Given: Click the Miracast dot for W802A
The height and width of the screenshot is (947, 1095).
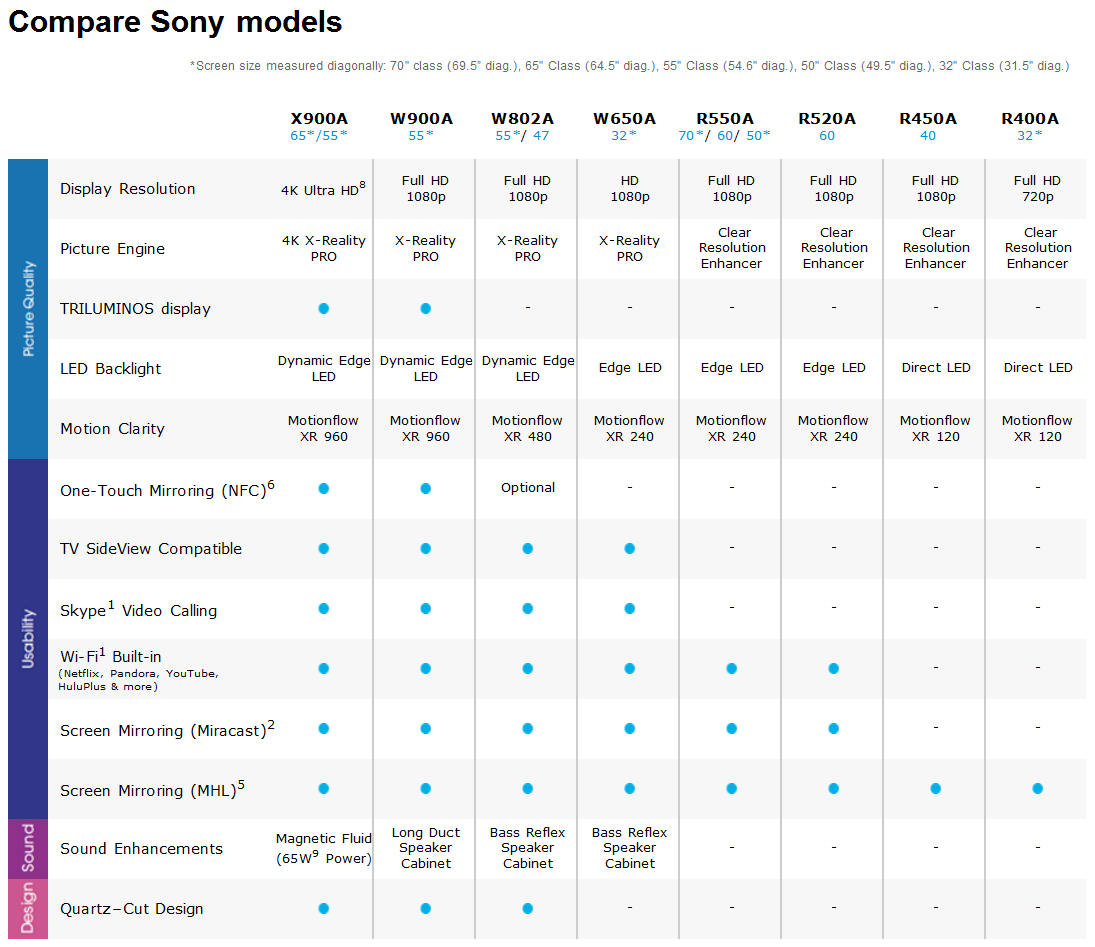Looking at the screenshot, I should [527, 728].
